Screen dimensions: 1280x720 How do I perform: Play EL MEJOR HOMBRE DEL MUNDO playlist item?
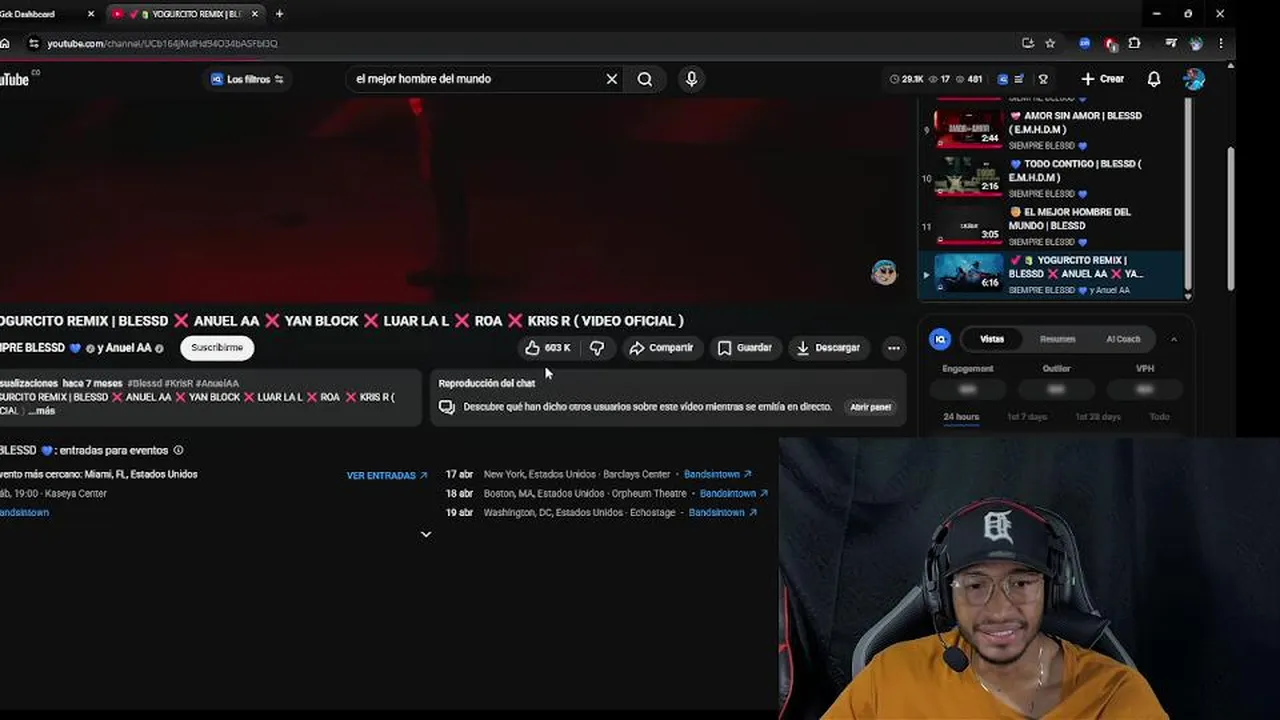1052,225
